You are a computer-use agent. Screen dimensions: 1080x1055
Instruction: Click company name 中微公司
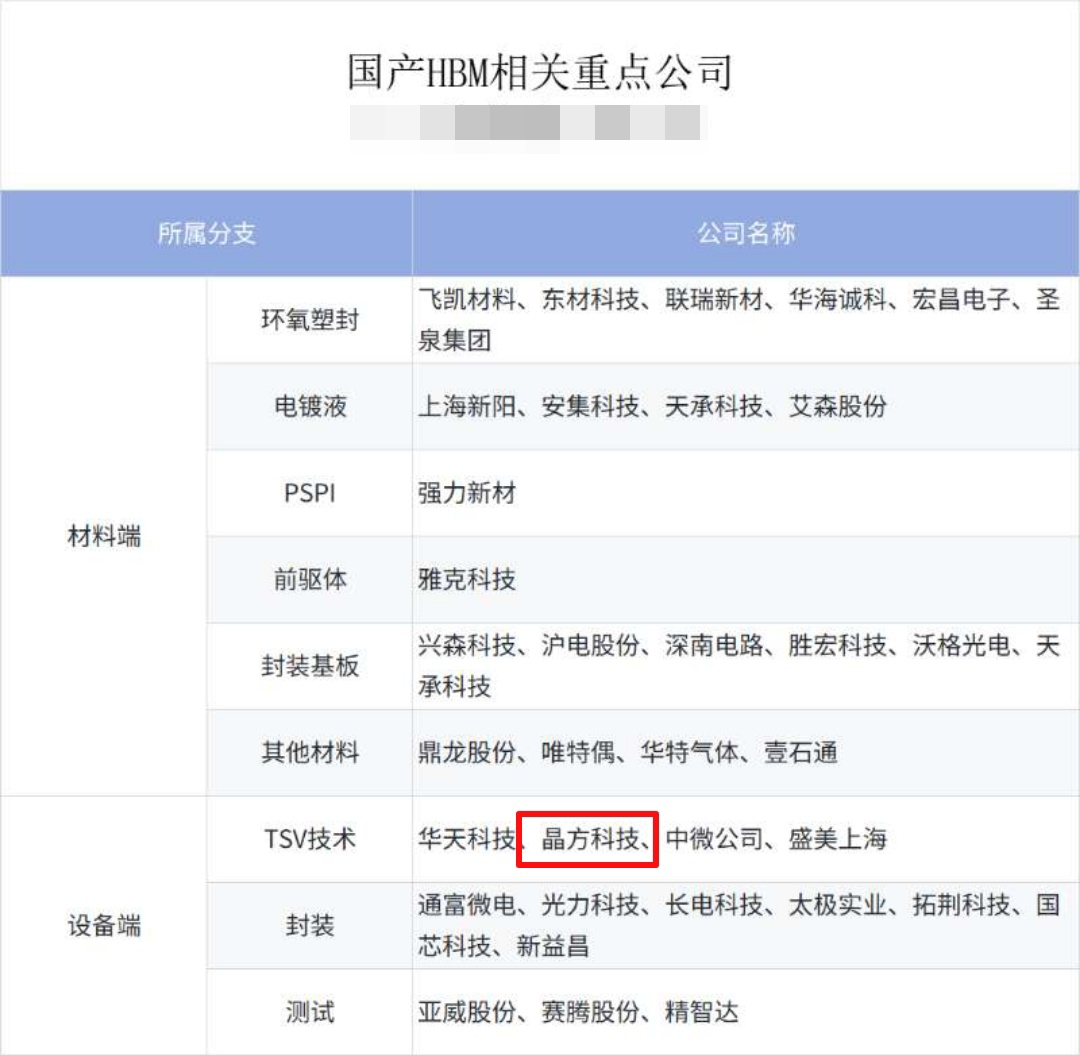714,839
